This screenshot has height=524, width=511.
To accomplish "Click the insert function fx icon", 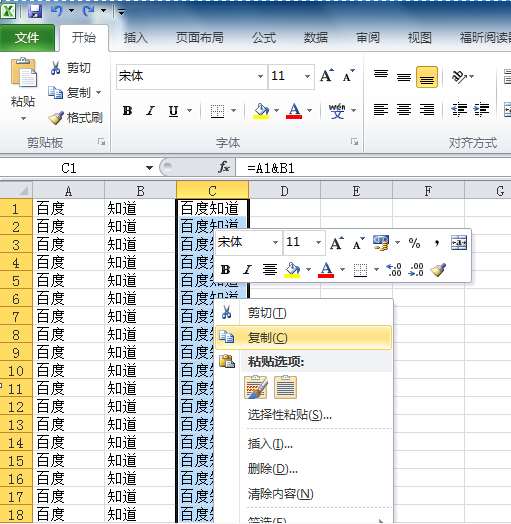I will (x=224, y=167).
